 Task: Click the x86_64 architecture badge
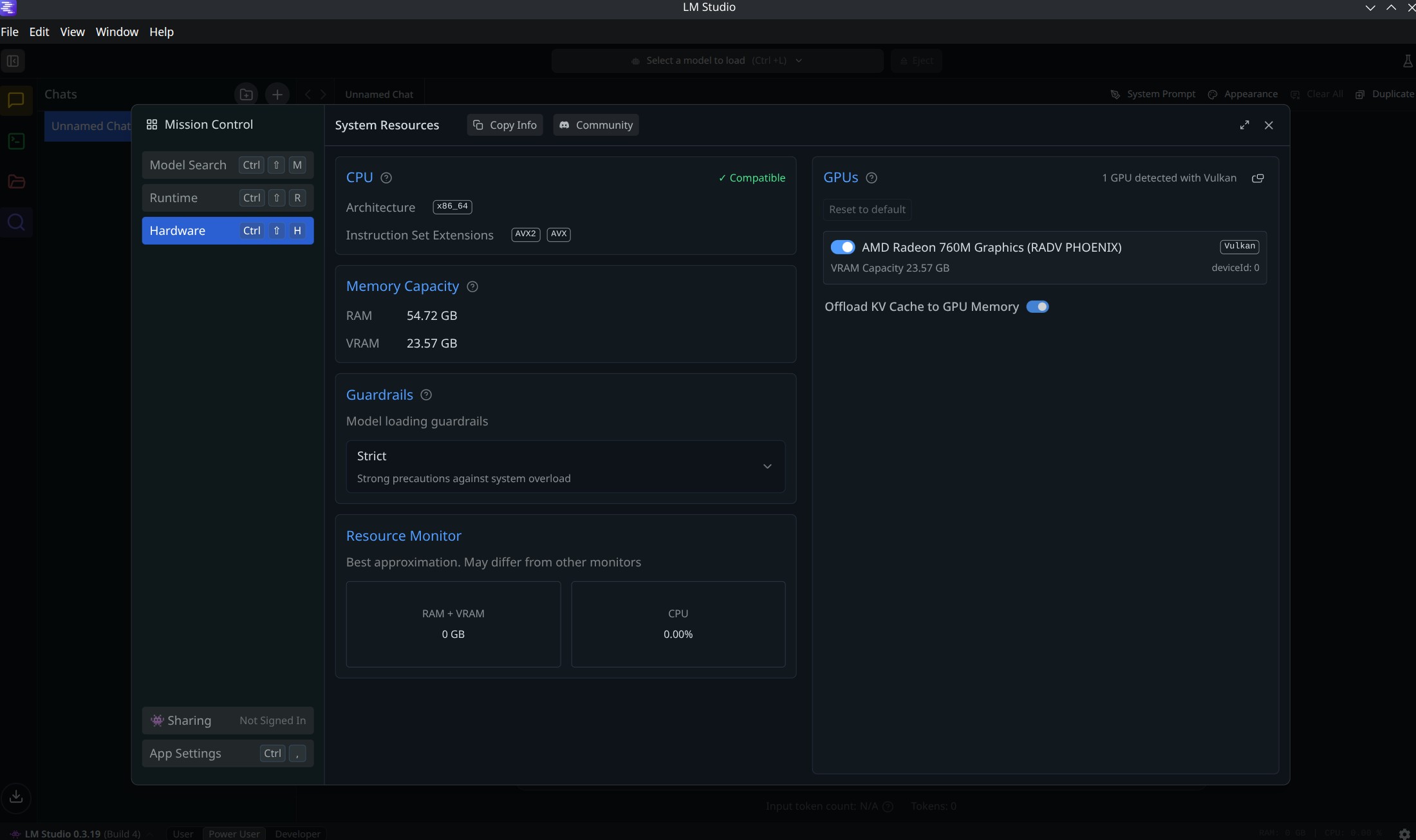coord(452,207)
